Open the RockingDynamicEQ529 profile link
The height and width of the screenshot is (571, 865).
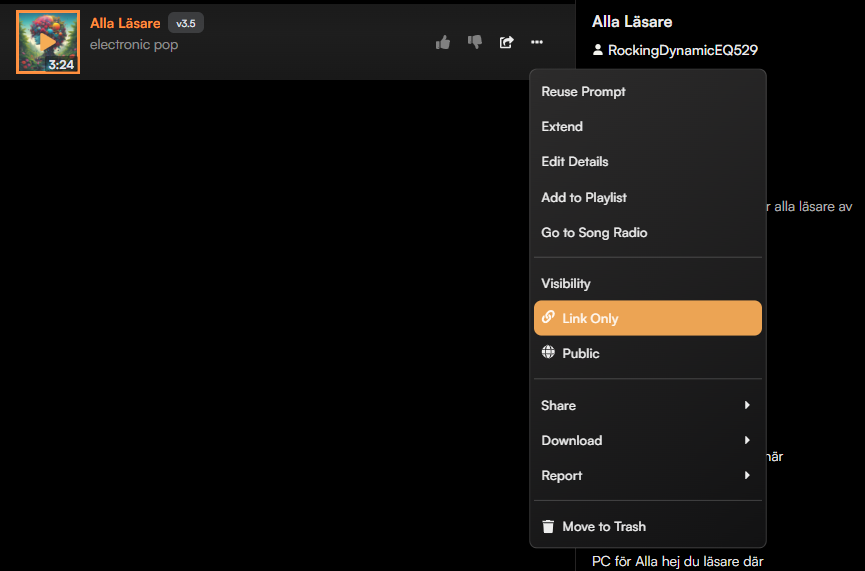(683, 50)
